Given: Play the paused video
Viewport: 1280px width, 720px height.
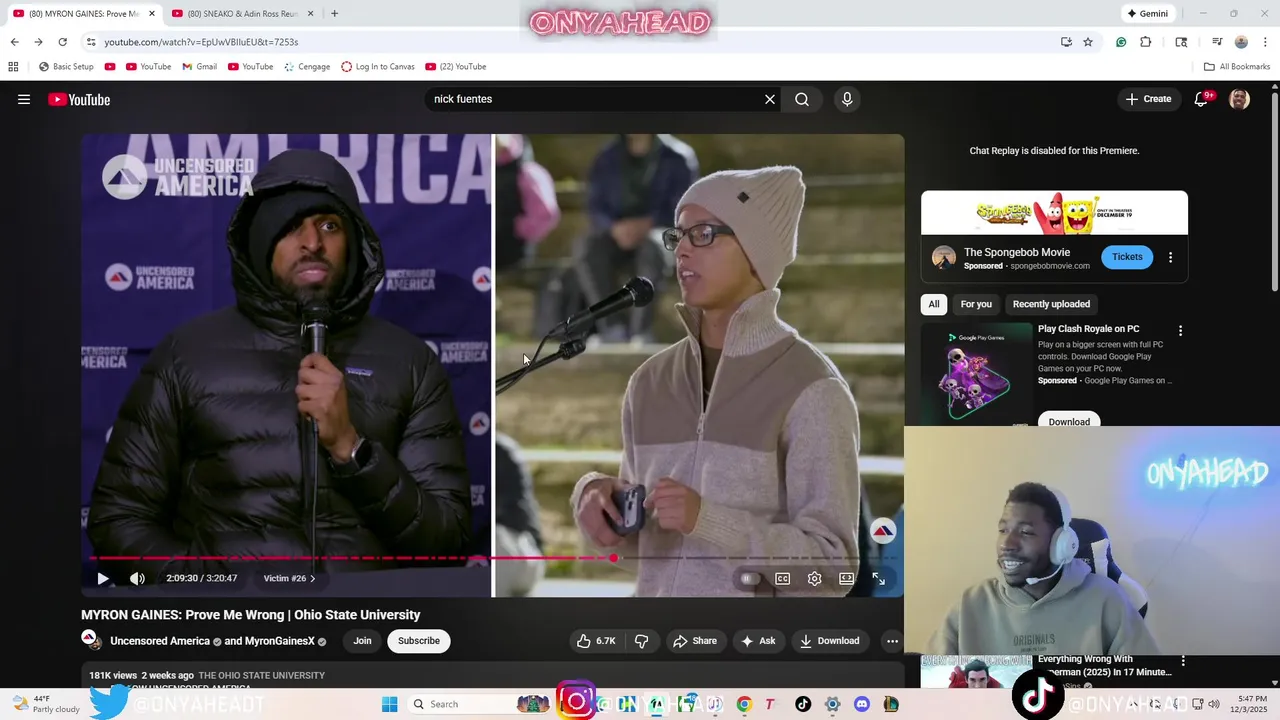Looking at the screenshot, I should coord(103,578).
